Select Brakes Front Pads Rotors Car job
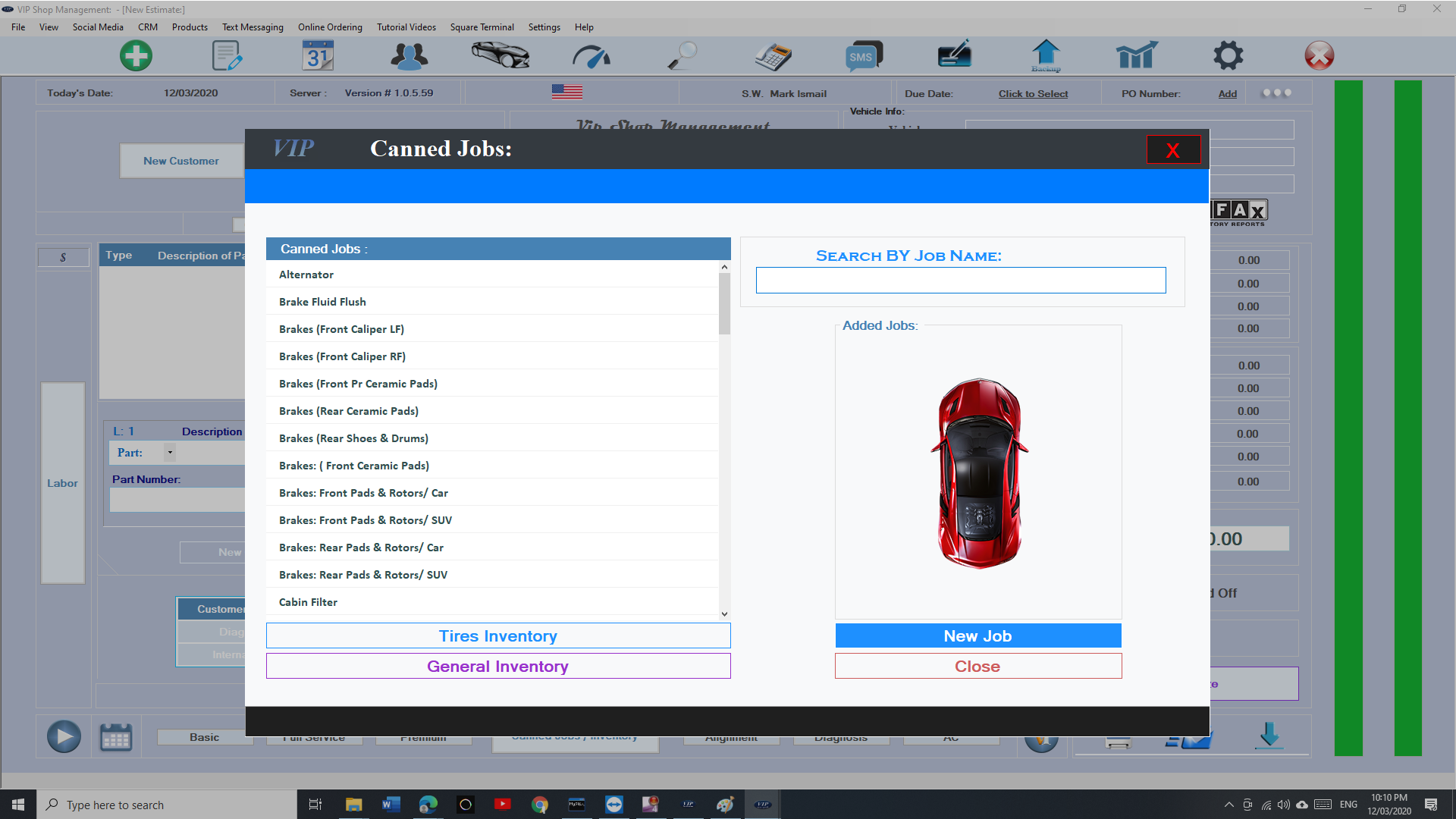The width and height of the screenshot is (1456, 819). click(363, 492)
